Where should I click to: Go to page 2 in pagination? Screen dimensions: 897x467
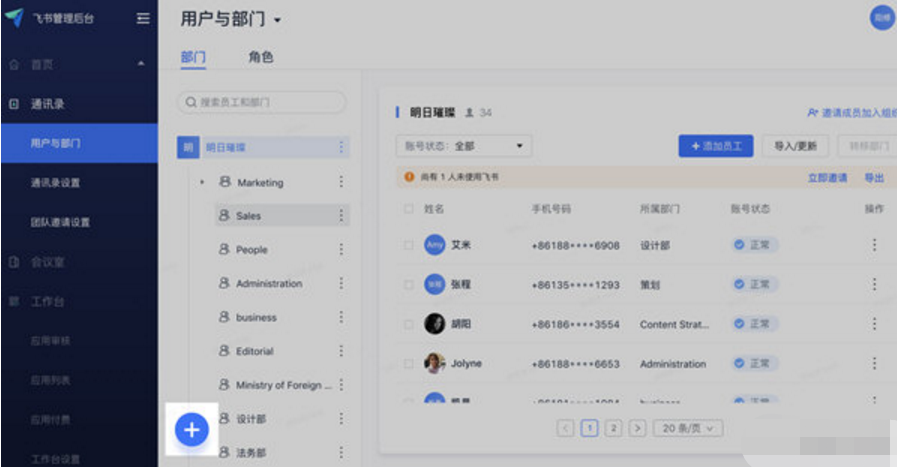point(613,428)
